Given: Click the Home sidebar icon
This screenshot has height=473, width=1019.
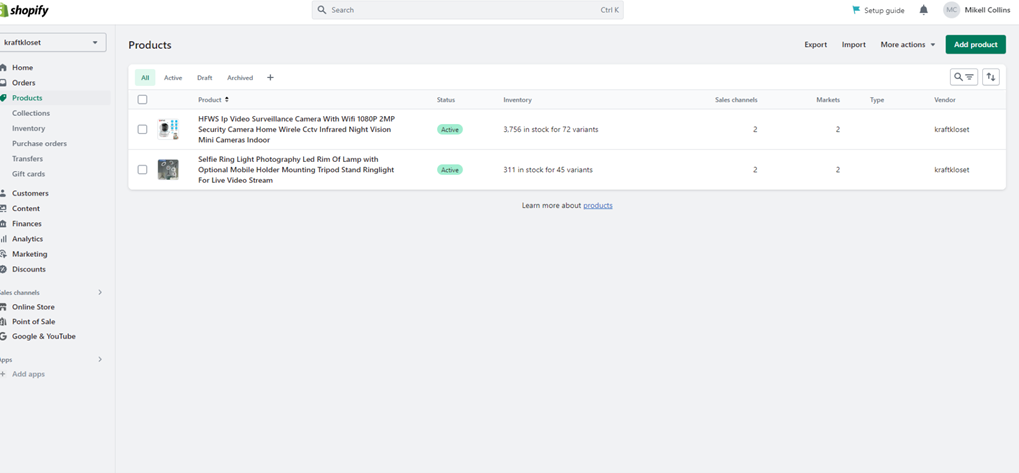Looking at the screenshot, I should point(3,68).
